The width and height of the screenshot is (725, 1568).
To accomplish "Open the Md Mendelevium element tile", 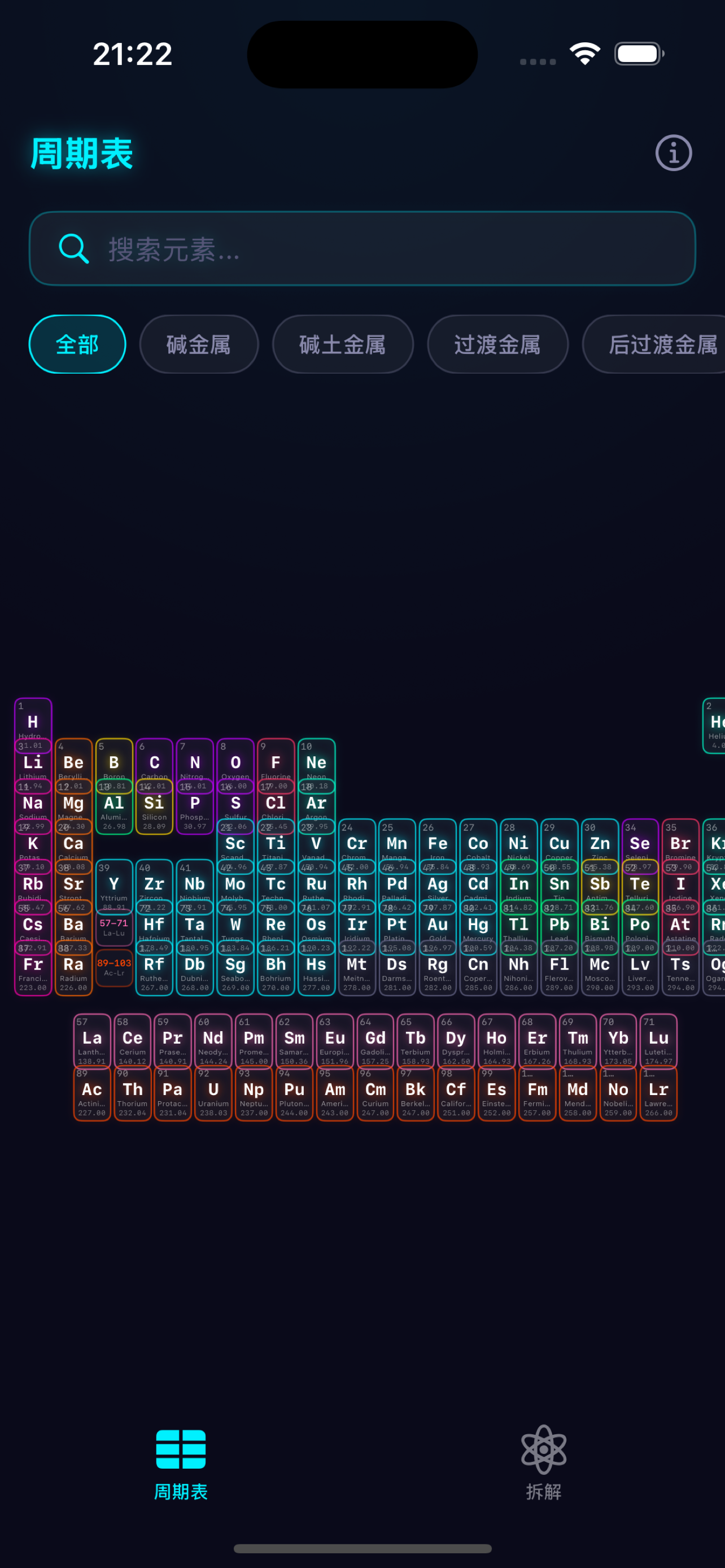I will click(578, 1094).
